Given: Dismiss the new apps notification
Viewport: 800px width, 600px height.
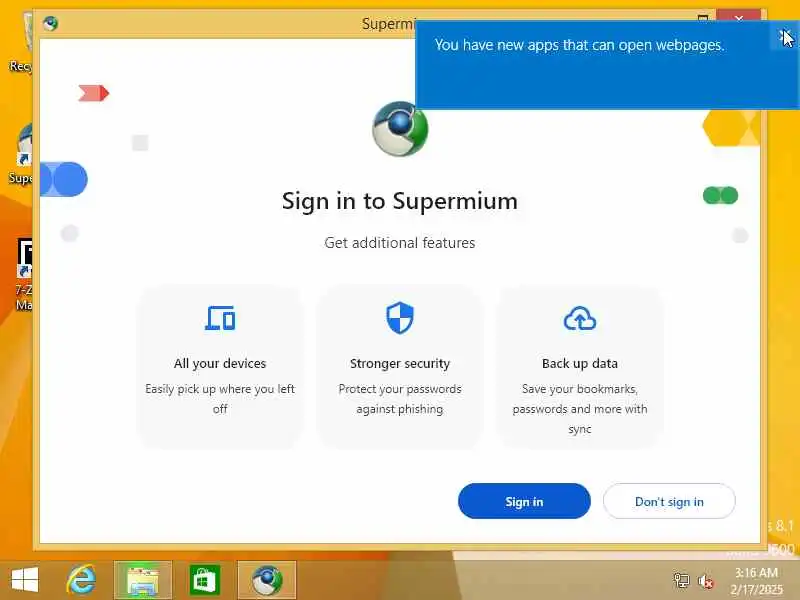Looking at the screenshot, I should (x=784, y=36).
